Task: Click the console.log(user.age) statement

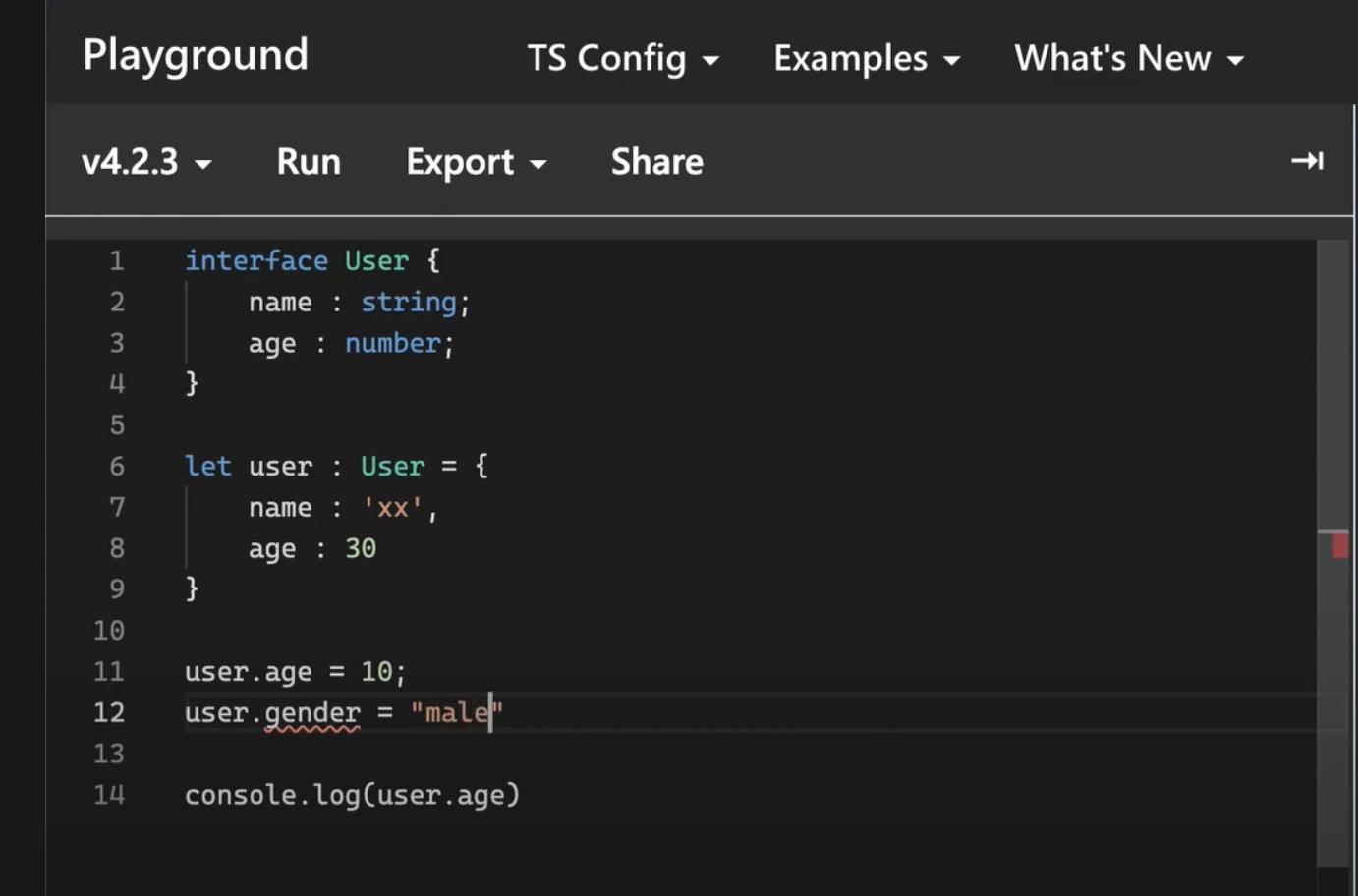Action: [352, 795]
